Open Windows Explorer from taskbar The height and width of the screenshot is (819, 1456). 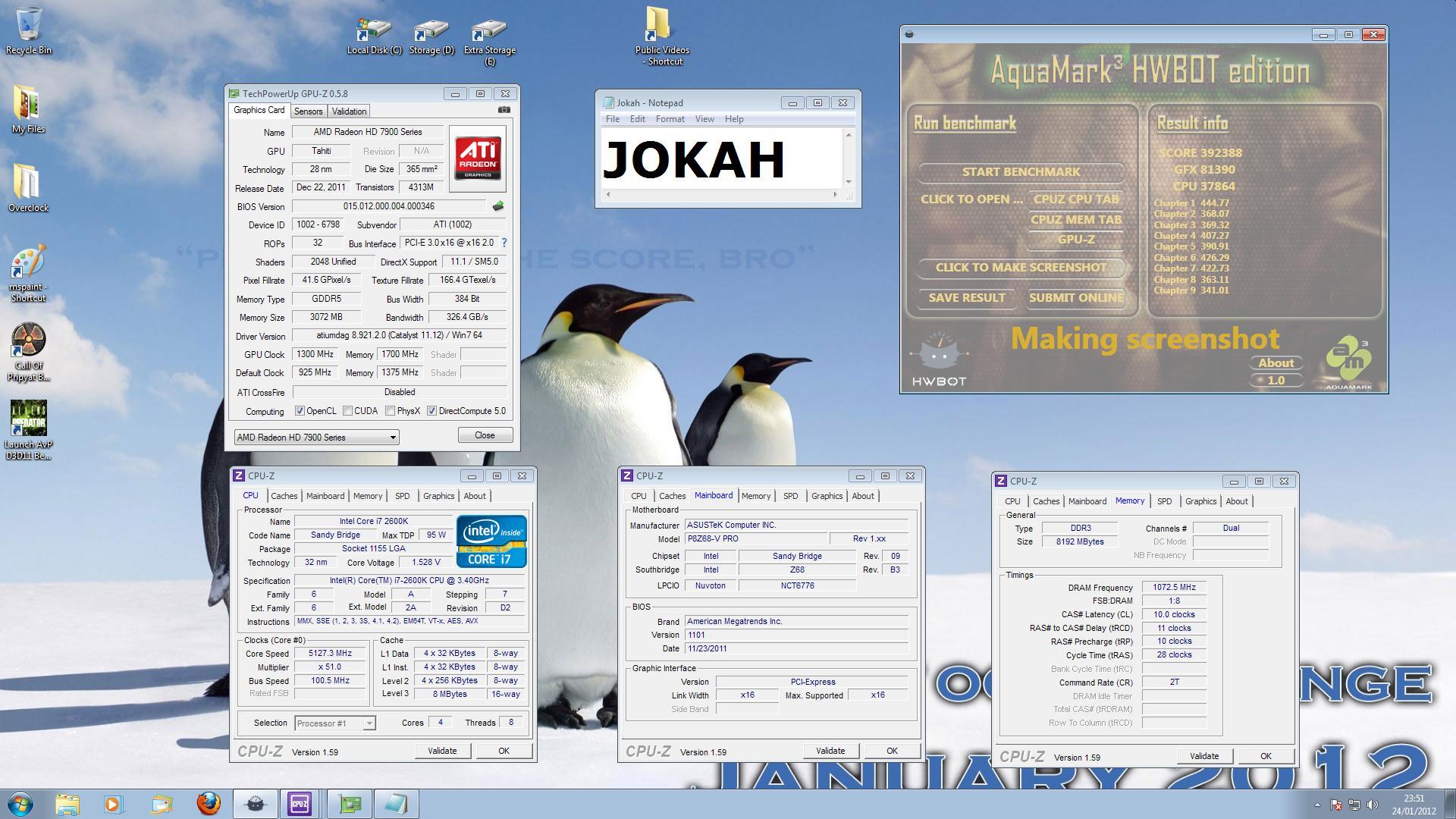coord(67,804)
